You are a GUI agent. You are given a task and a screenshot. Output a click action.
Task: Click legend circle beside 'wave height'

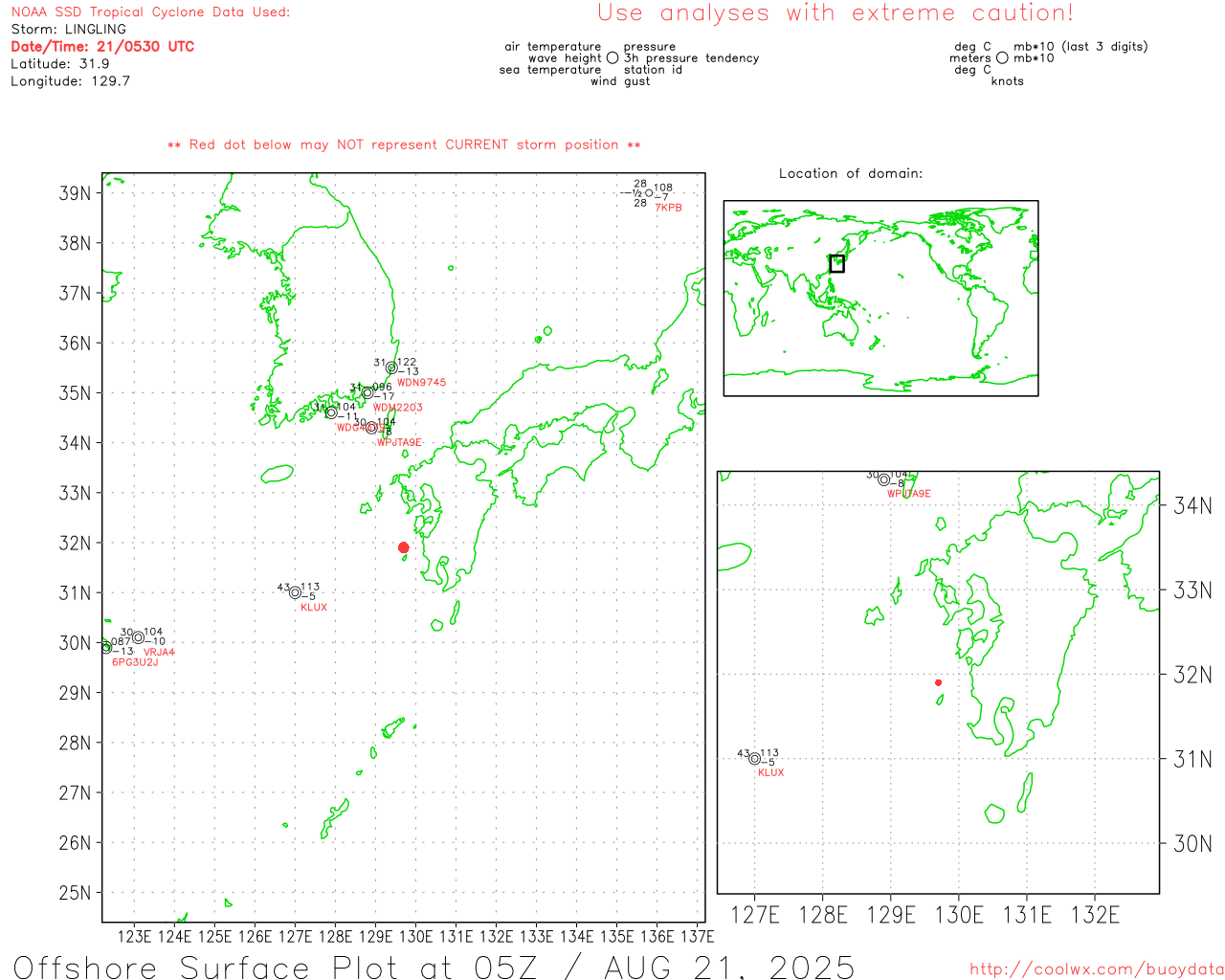coord(612,57)
